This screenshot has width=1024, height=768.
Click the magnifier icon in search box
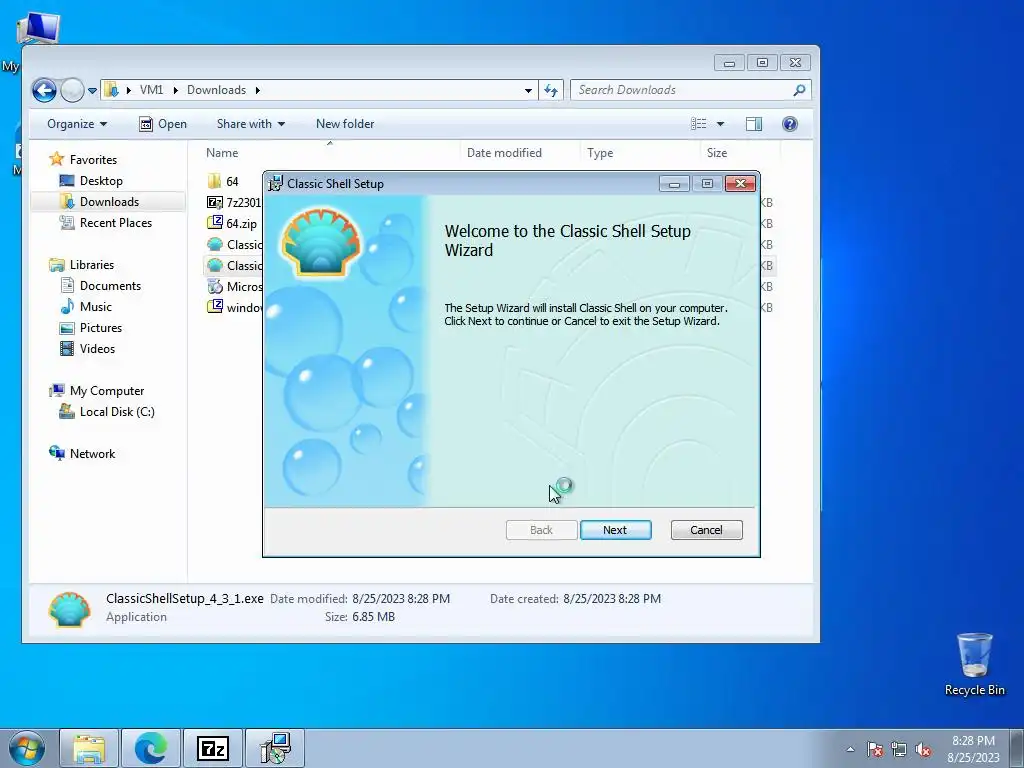coord(799,90)
